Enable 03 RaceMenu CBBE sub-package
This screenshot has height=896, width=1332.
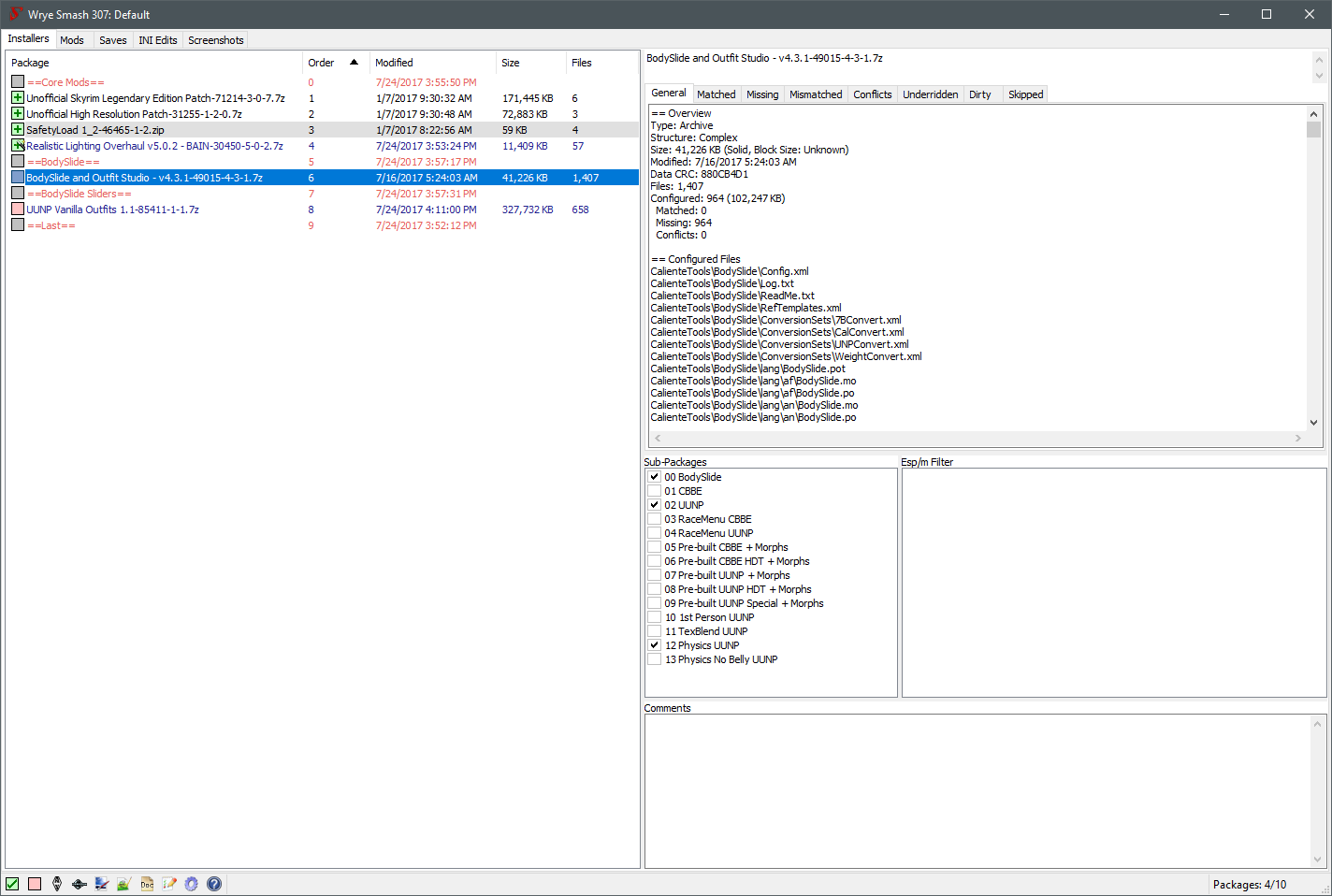655,519
